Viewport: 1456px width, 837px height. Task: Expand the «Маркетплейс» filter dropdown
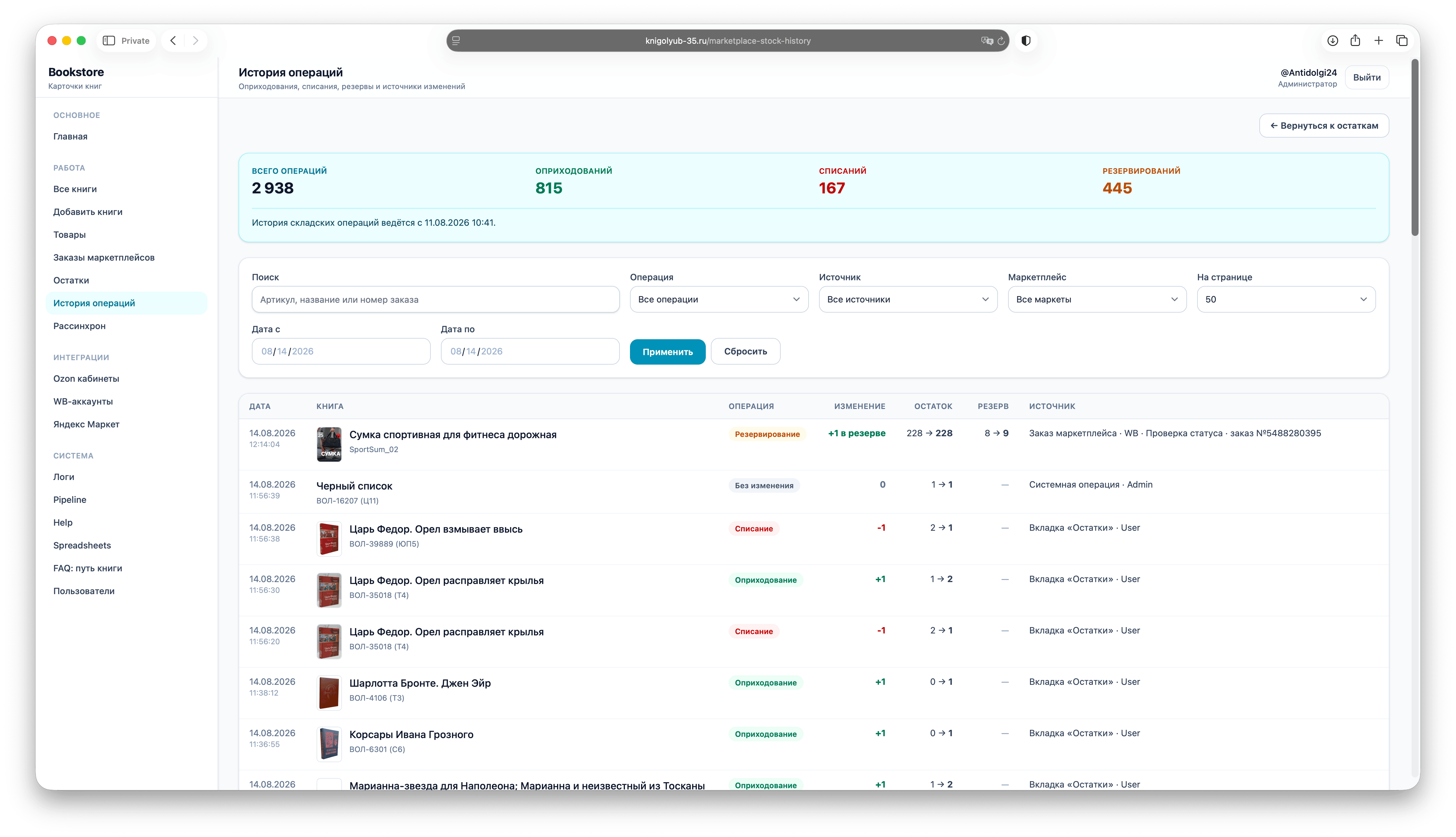click(1097, 300)
